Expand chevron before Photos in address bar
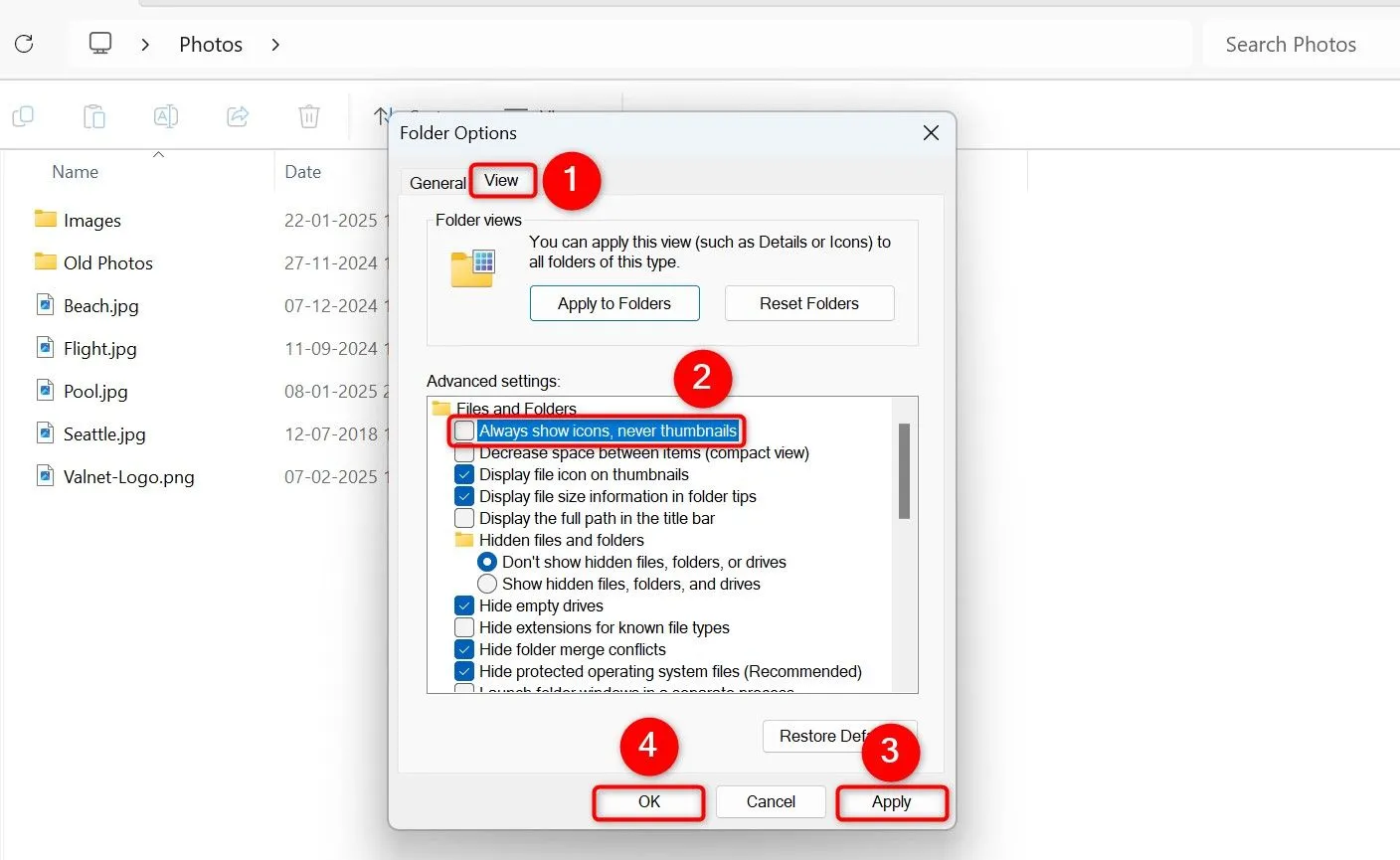This screenshot has width=1400, height=860. pos(145,45)
